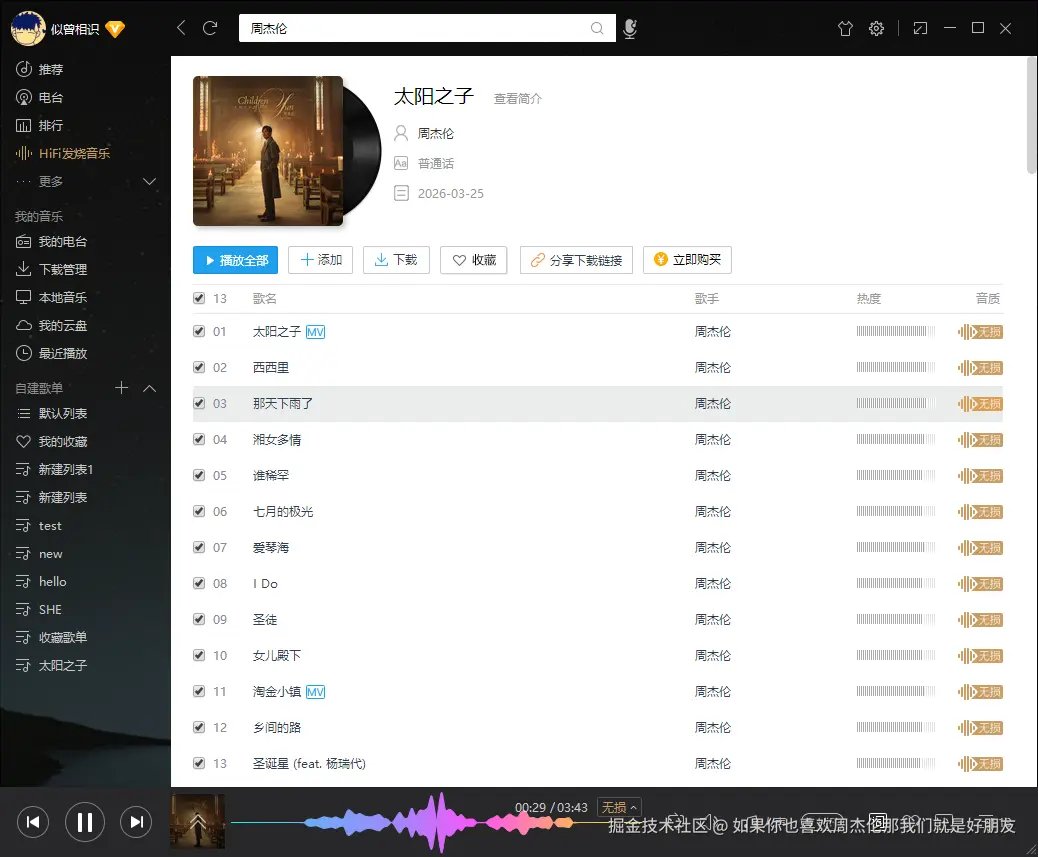Click the voice search microphone icon
The image size is (1038, 857).
pyautogui.click(x=630, y=28)
